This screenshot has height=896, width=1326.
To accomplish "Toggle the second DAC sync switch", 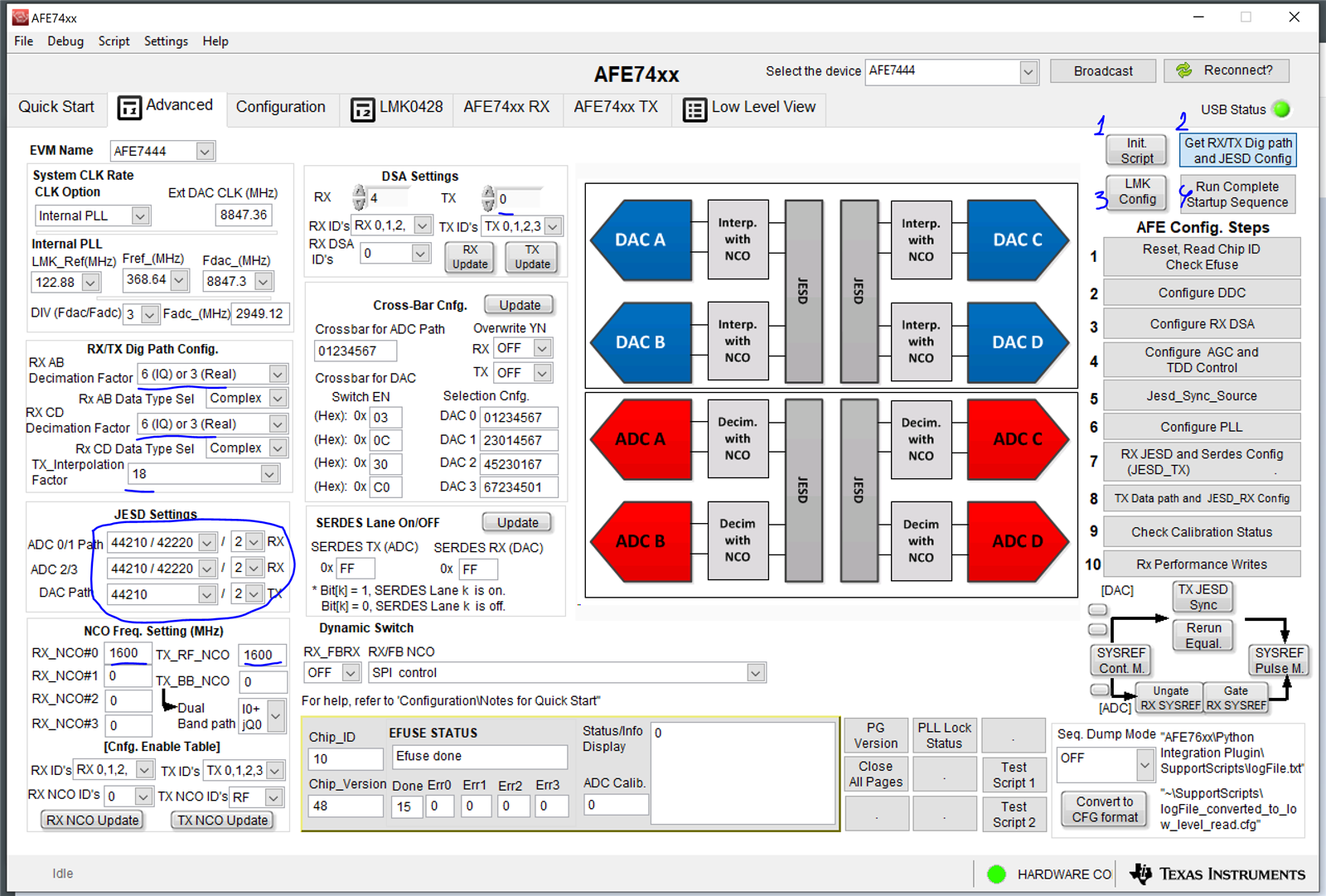I will tap(1097, 629).
